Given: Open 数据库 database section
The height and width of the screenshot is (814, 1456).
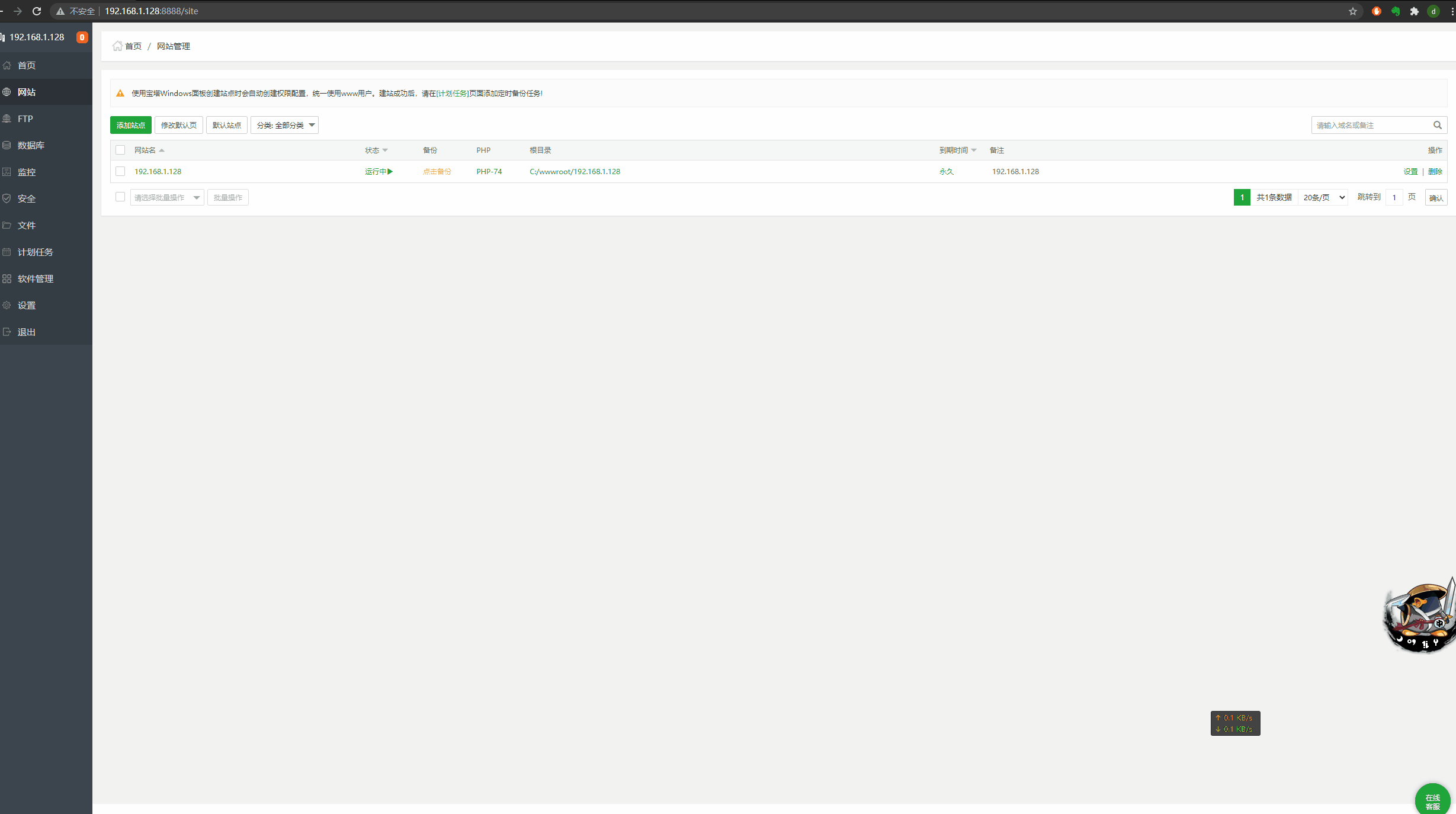Looking at the screenshot, I should [x=46, y=145].
